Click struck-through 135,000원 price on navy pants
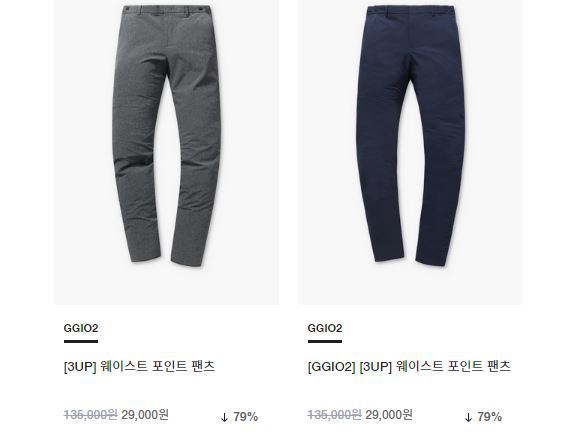The width and height of the screenshot is (579, 448). (x=335, y=415)
